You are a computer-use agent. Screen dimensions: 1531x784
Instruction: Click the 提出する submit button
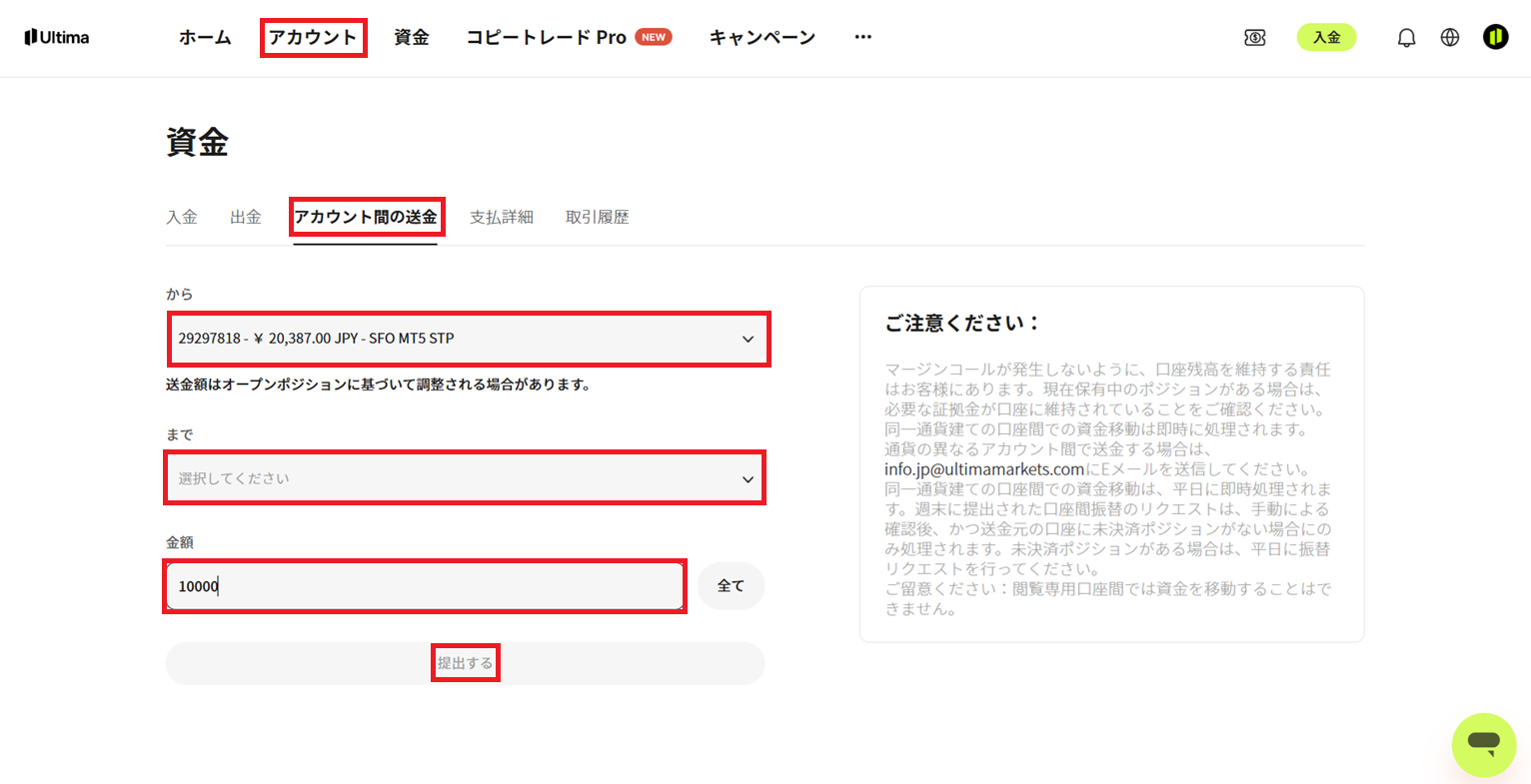466,663
